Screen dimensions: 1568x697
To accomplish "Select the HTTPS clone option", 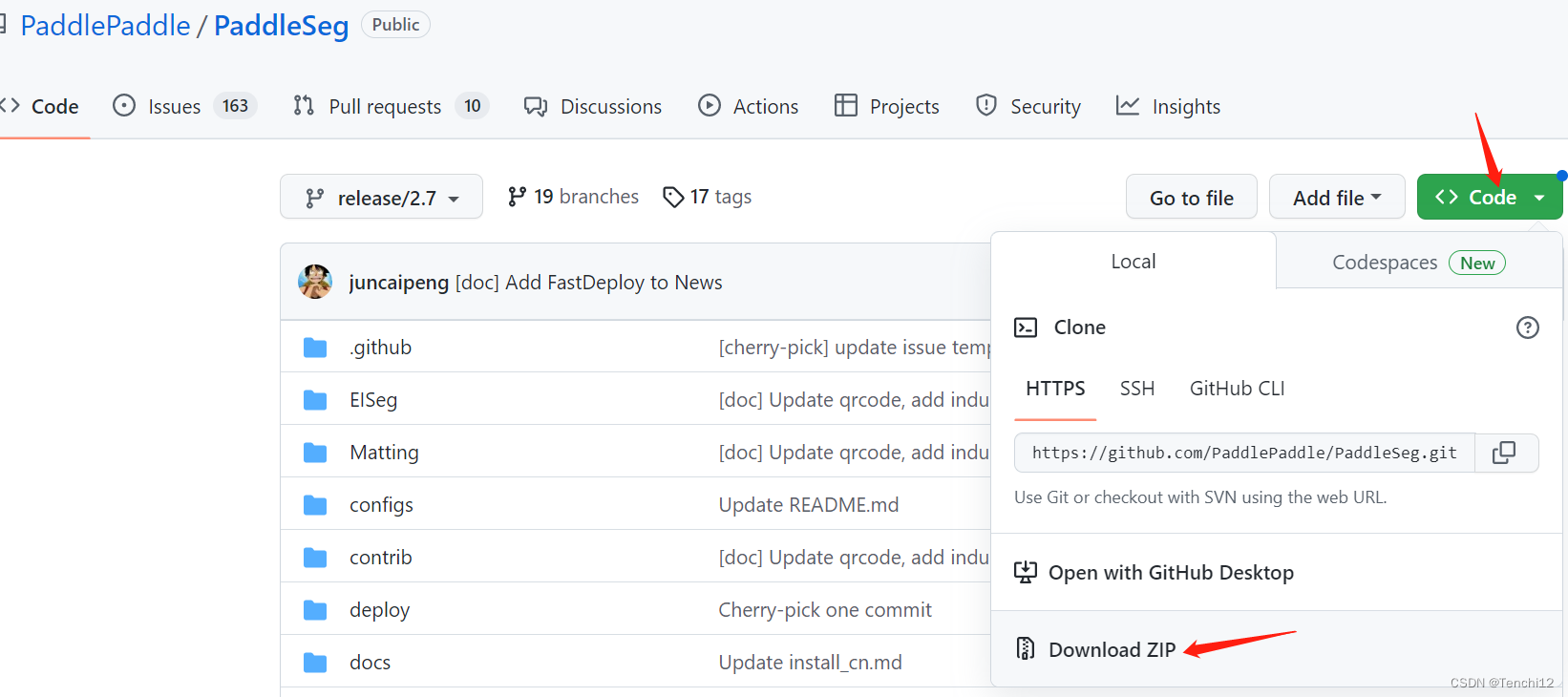I will [1055, 389].
